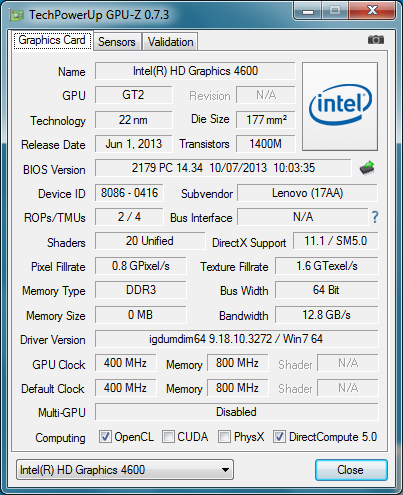Click the Shaders field 20 Unified

pyautogui.click(x=150, y=241)
